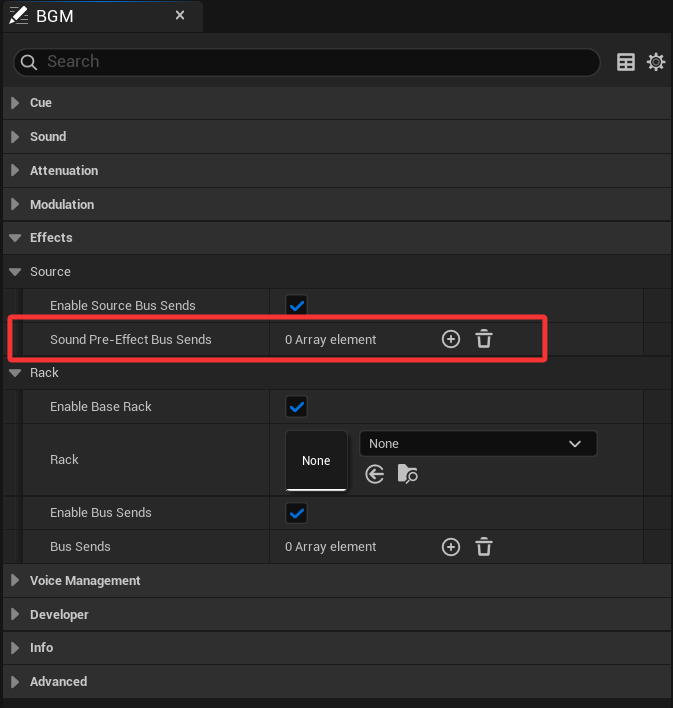Close the BGM tab

pos(180,16)
